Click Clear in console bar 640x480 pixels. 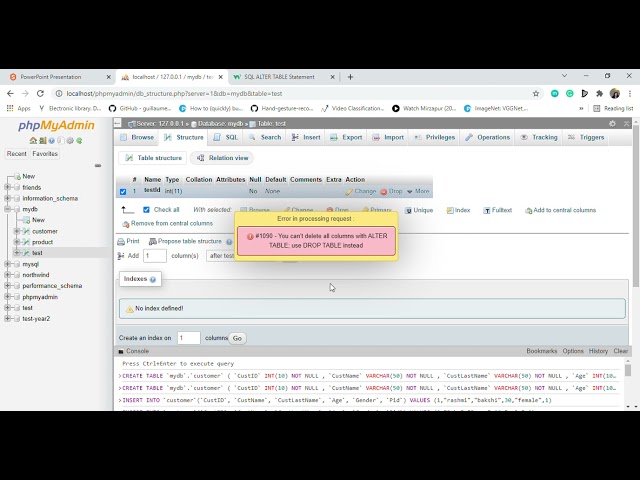[x=620, y=351]
